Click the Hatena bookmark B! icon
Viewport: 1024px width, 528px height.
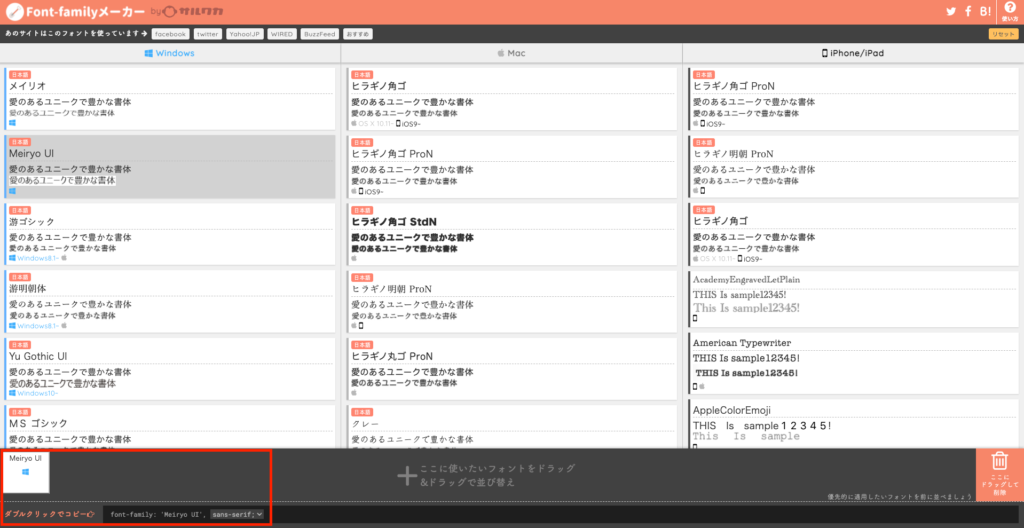tap(986, 11)
